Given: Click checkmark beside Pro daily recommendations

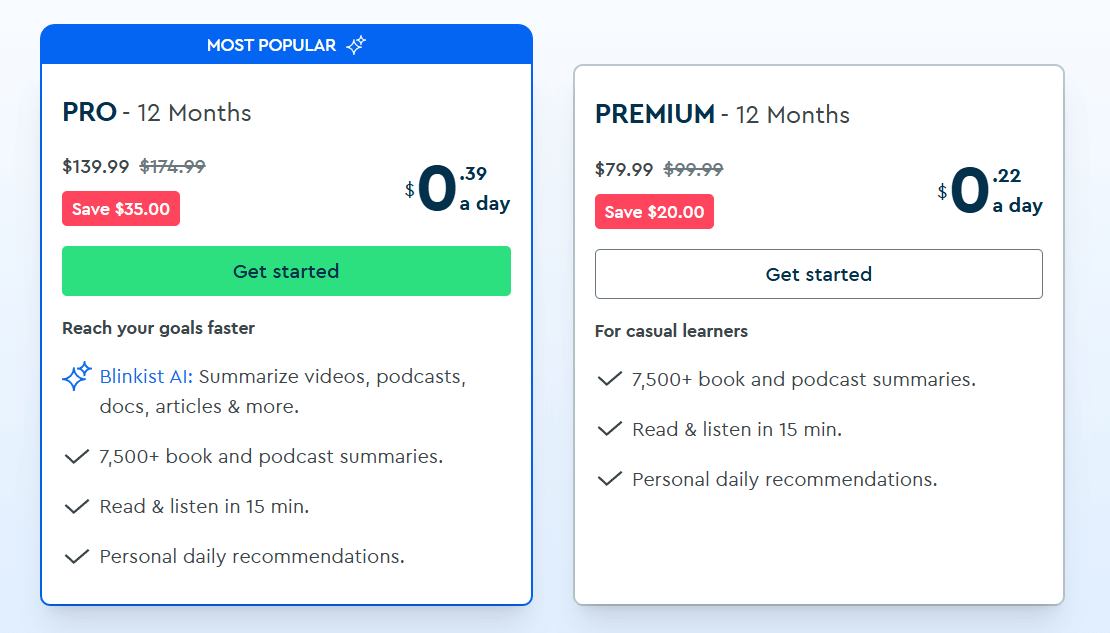Looking at the screenshot, I should pos(77,557).
